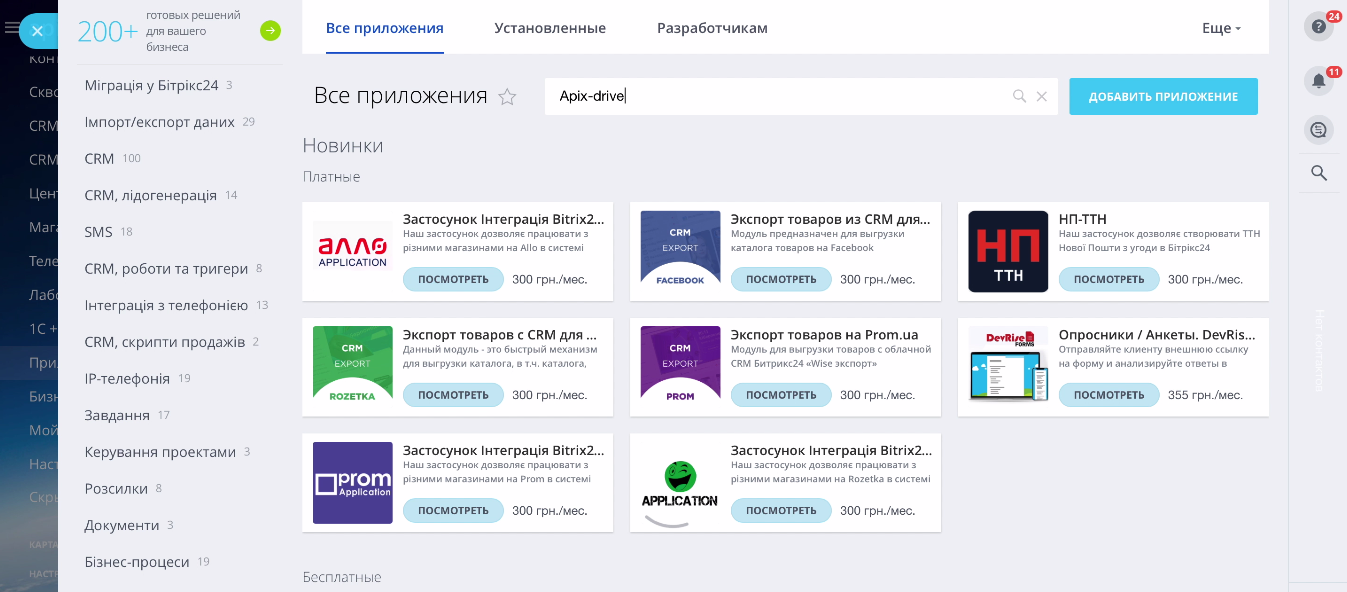This screenshot has width=1347, height=592.
Task: Switch to Все приложения tab
Action: tap(385, 28)
